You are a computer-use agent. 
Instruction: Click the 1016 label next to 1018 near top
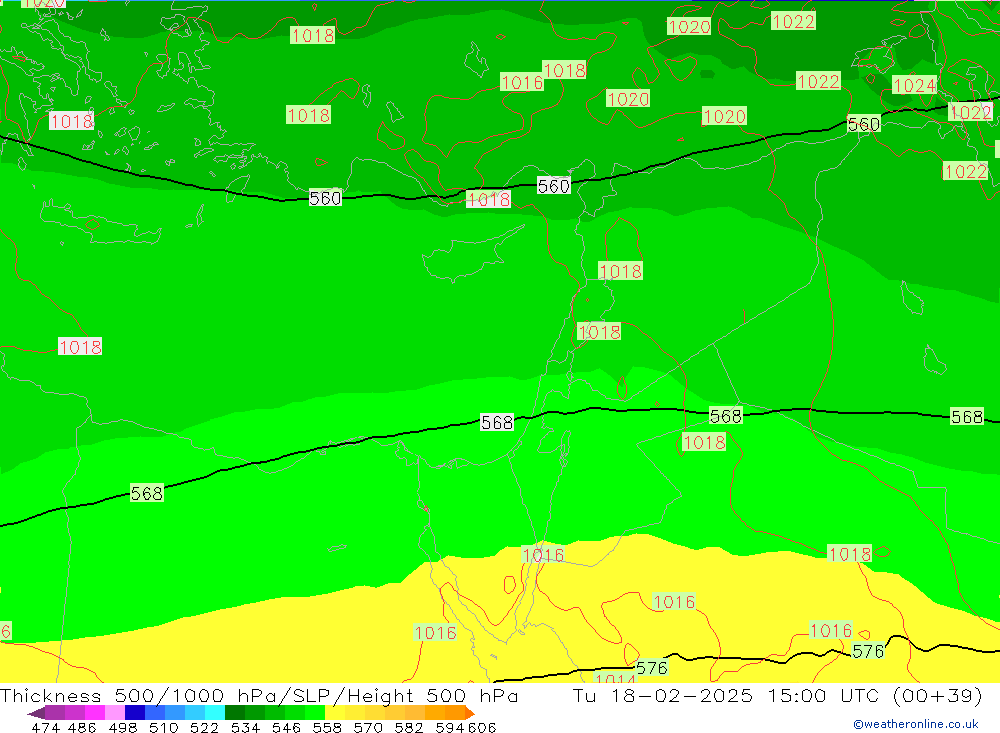tap(522, 82)
